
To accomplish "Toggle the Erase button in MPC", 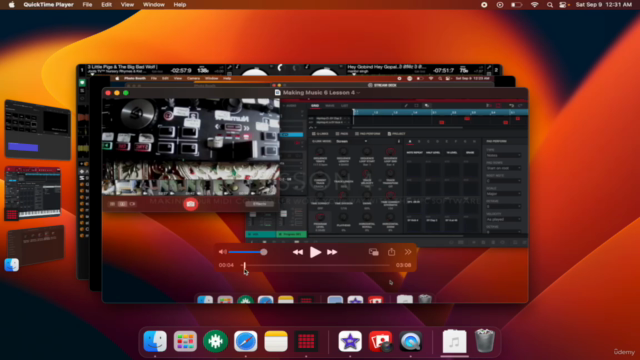I will coord(470,153).
